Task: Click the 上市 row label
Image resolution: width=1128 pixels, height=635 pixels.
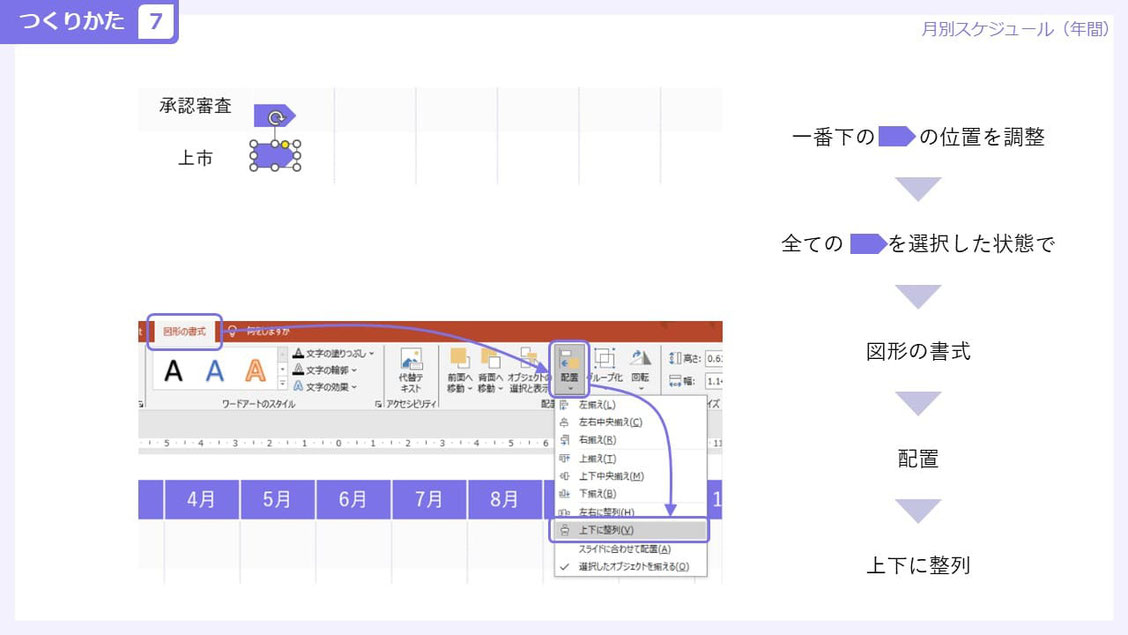Action: tap(196, 158)
